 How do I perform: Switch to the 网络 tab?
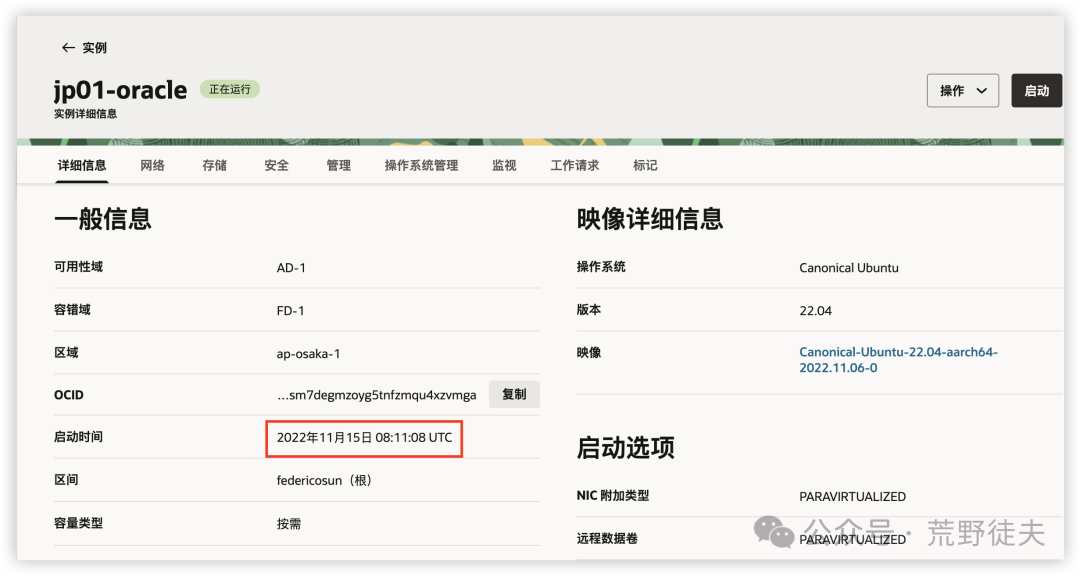[152, 165]
